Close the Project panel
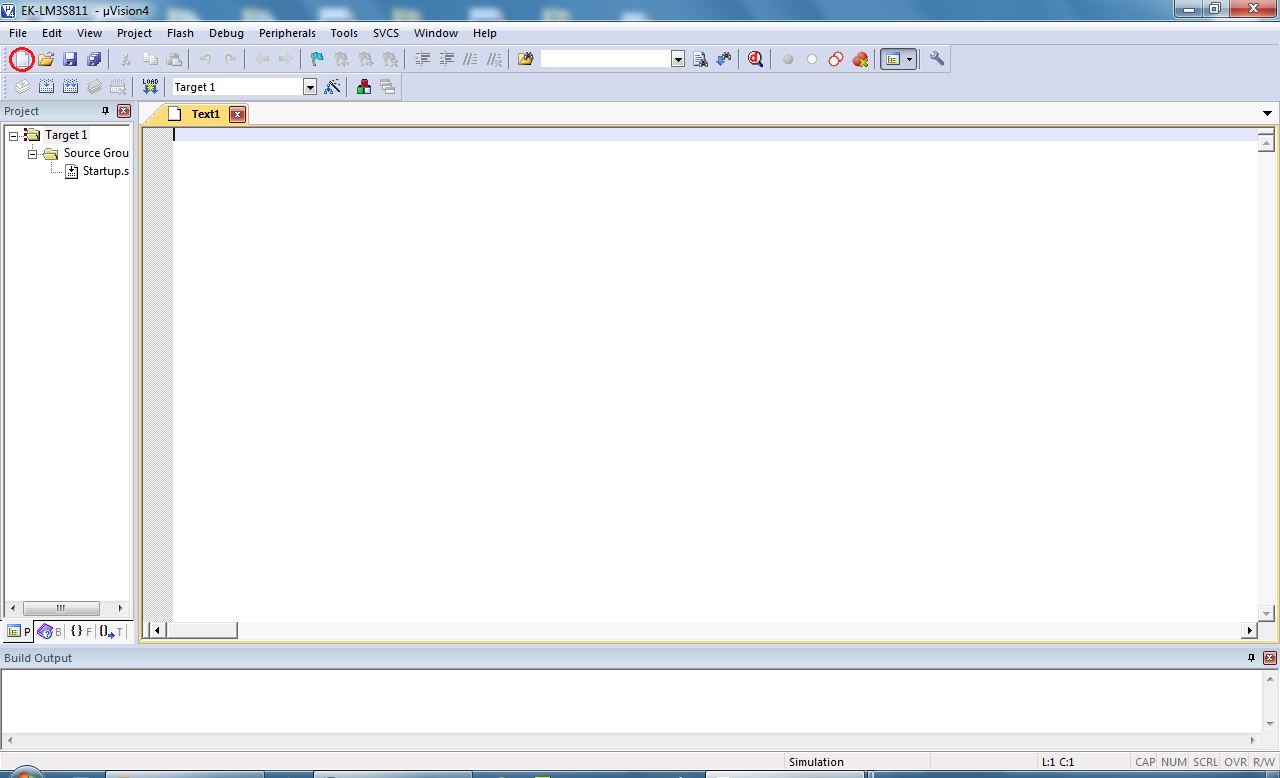1280x778 pixels. point(124,111)
